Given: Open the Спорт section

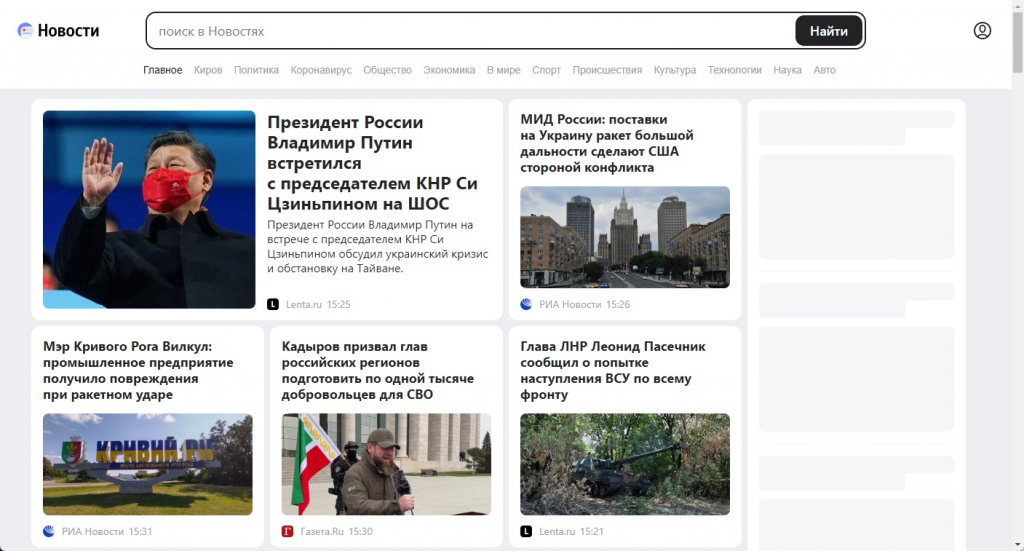Looking at the screenshot, I should (546, 70).
